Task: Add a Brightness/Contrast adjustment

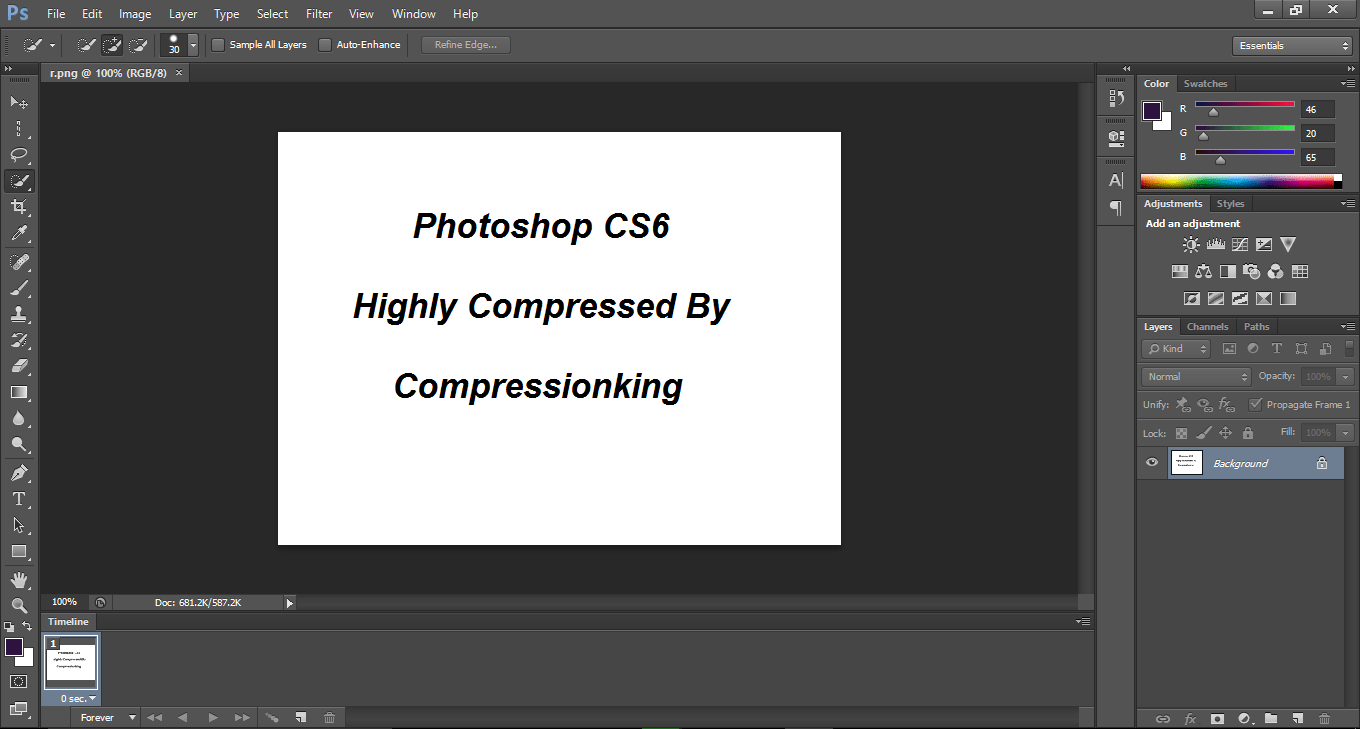Action: click(1190, 244)
